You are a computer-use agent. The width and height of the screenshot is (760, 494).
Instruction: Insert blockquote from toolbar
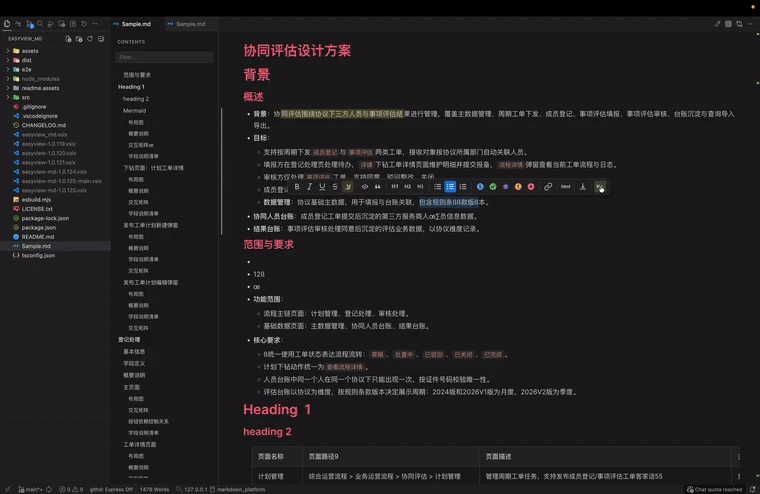point(377,187)
